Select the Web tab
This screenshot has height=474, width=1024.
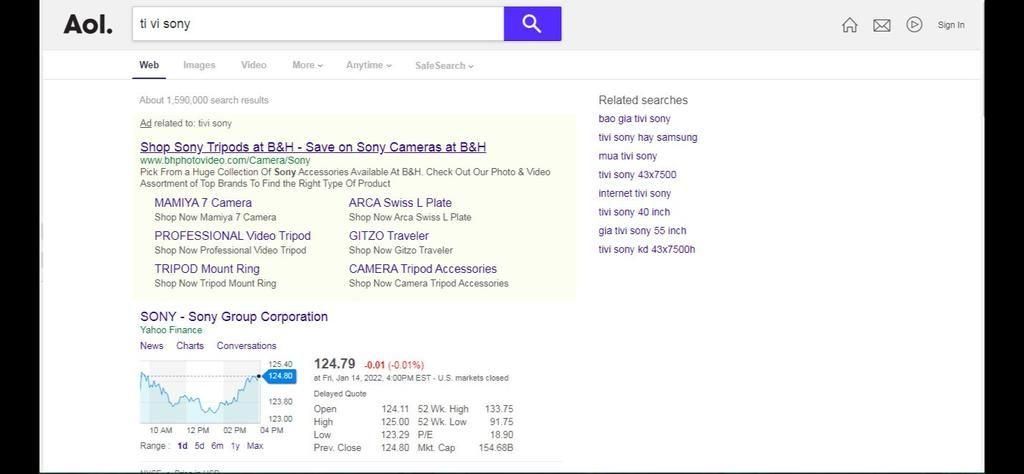[x=149, y=65]
